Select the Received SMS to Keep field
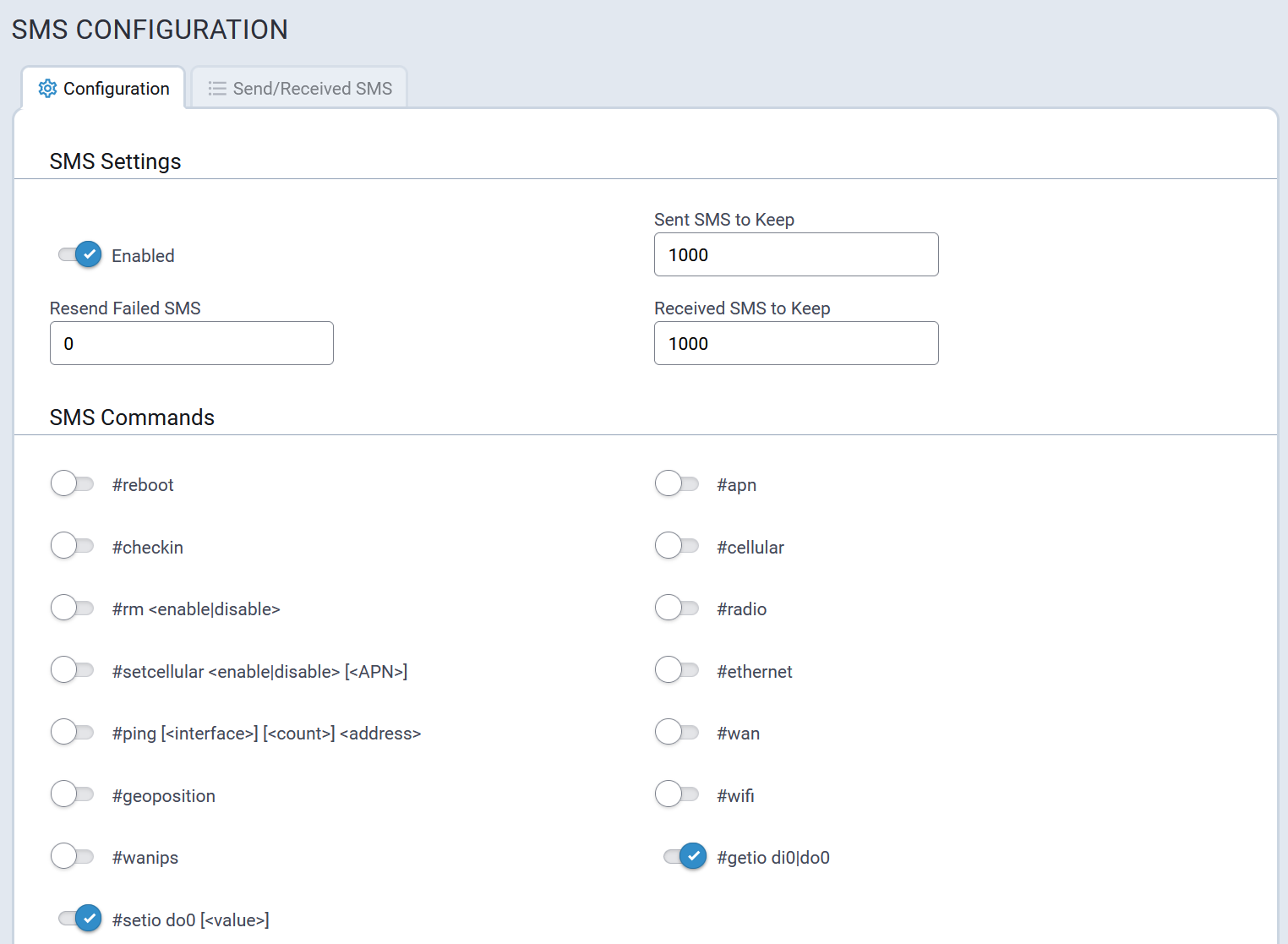Image resolution: width=1288 pixels, height=944 pixels. click(795, 343)
